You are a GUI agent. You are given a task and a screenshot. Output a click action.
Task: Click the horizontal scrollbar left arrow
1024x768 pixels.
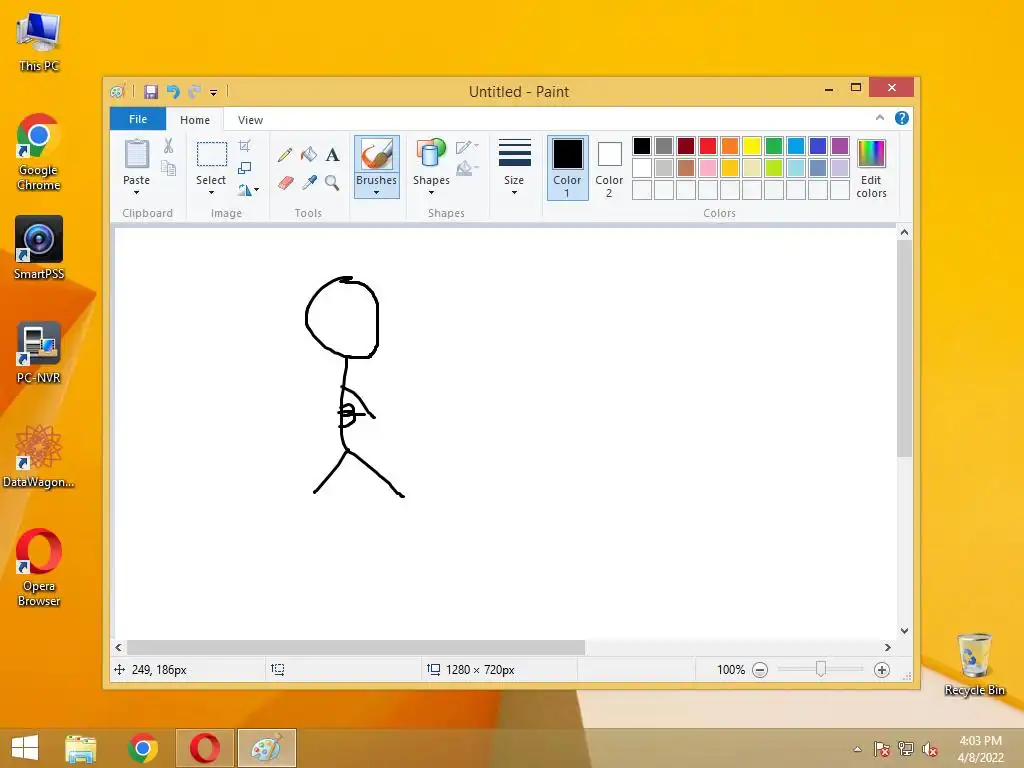(x=118, y=647)
